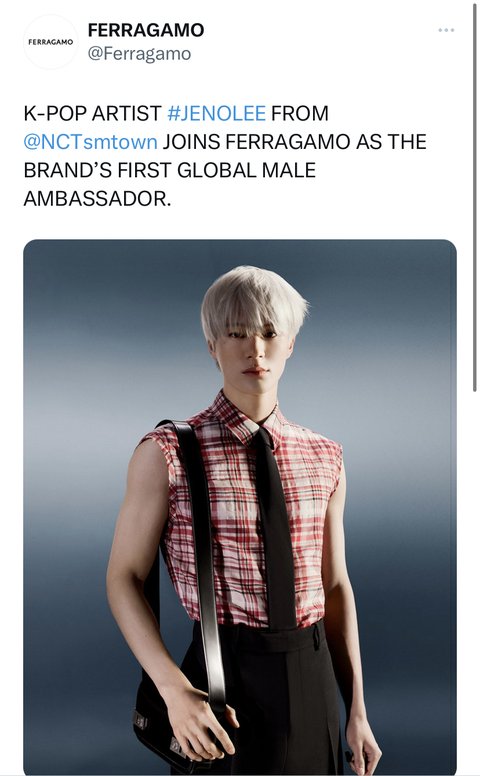The image size is (480, 776).
Task: Click the tweet text 'BRAND'S FIRST GLOBAL MALE'
Action: click(170, 170)
